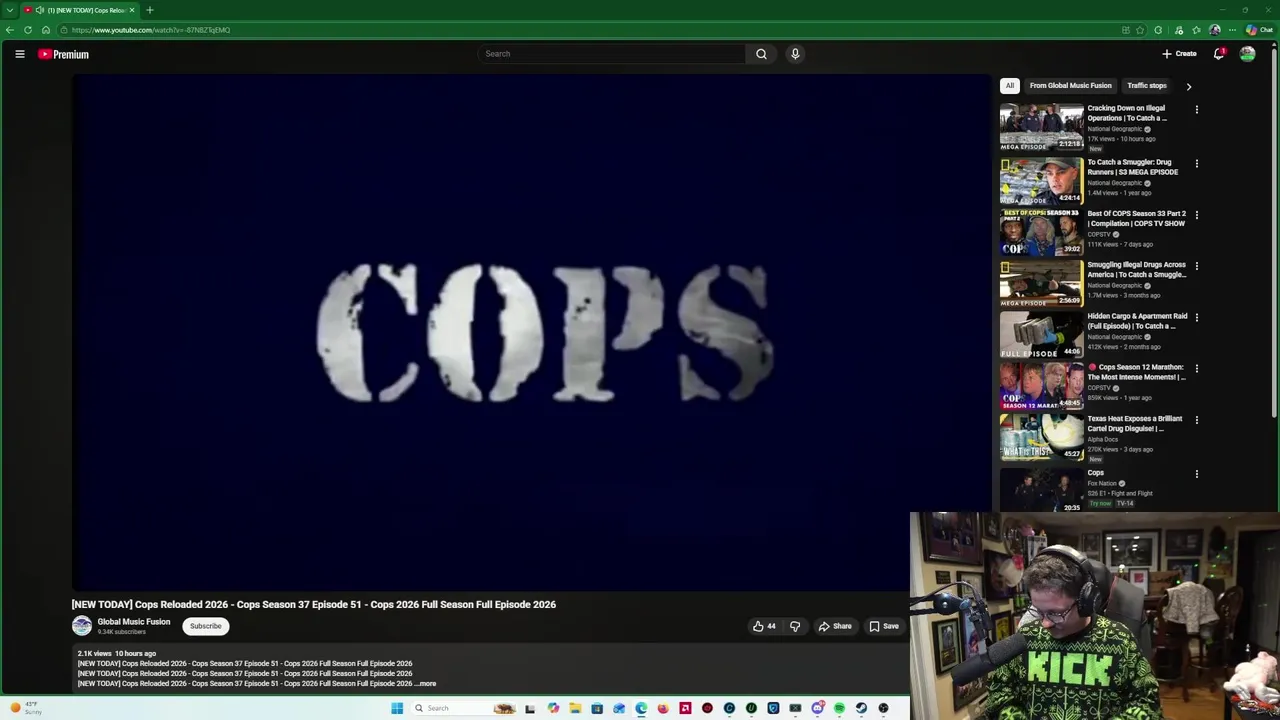
Task: Open Spotify from the taskbar
Action: point(839,708)
